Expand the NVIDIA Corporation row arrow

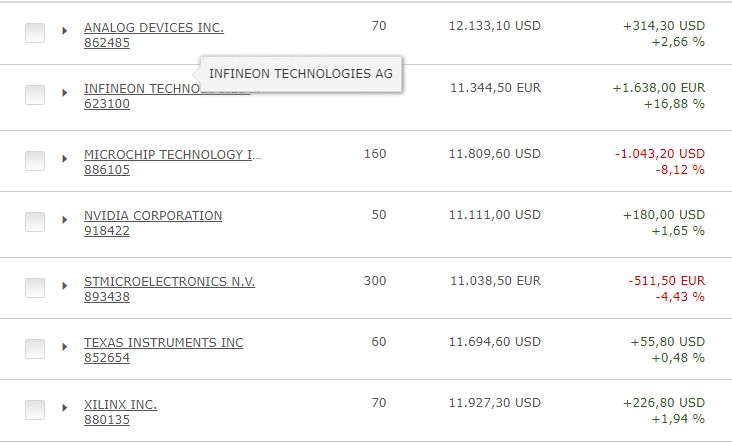(x=65, y=222)
